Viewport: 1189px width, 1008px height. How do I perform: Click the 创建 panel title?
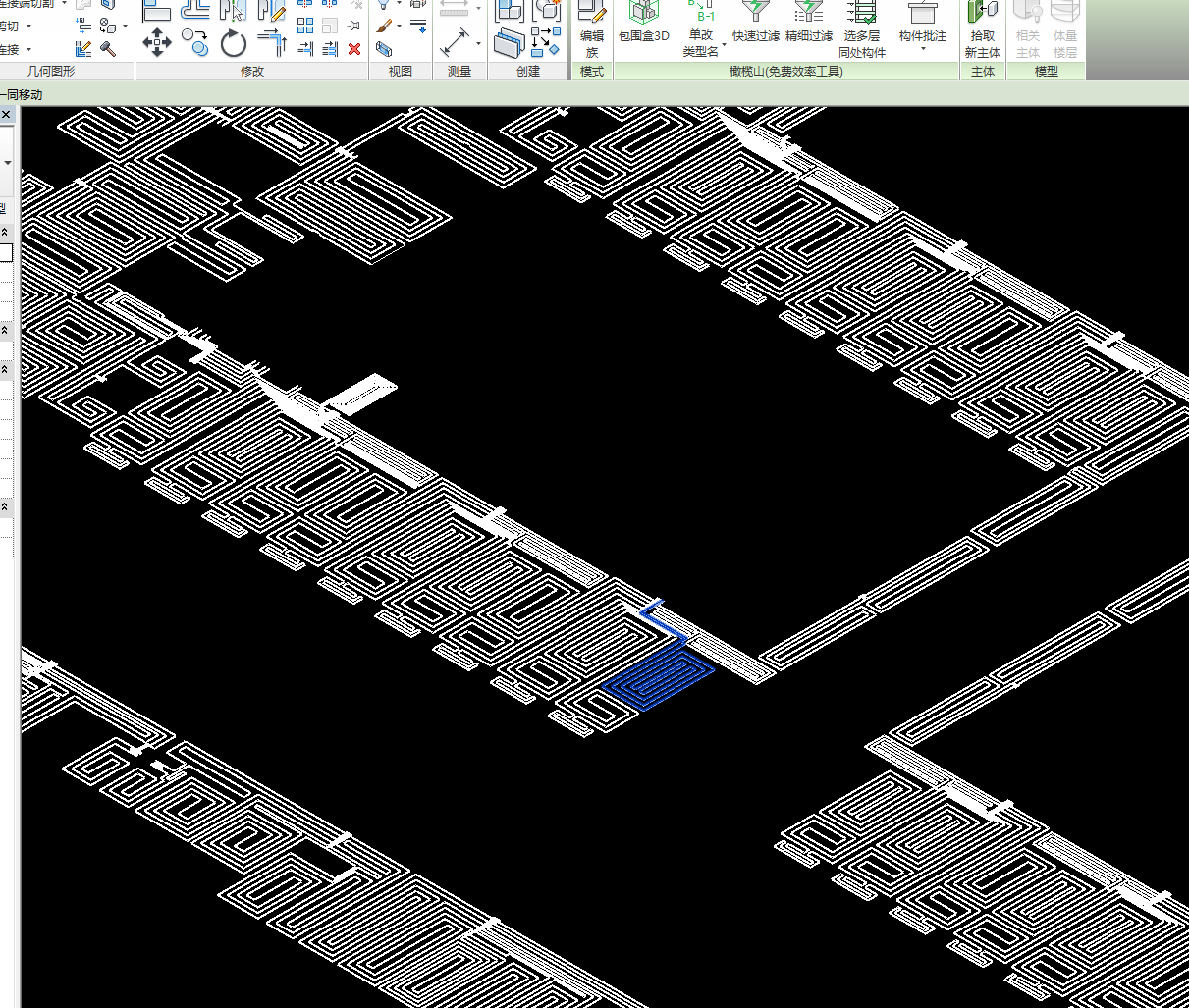(528, 71)
